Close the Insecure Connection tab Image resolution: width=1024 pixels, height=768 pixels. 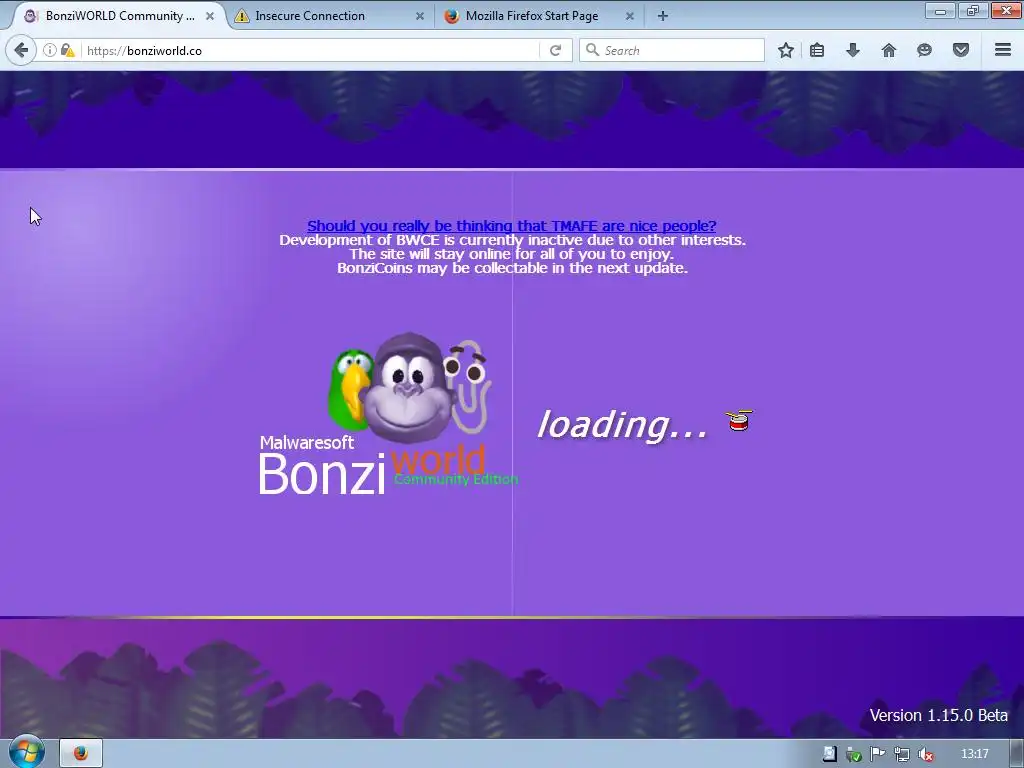[420, 16]
